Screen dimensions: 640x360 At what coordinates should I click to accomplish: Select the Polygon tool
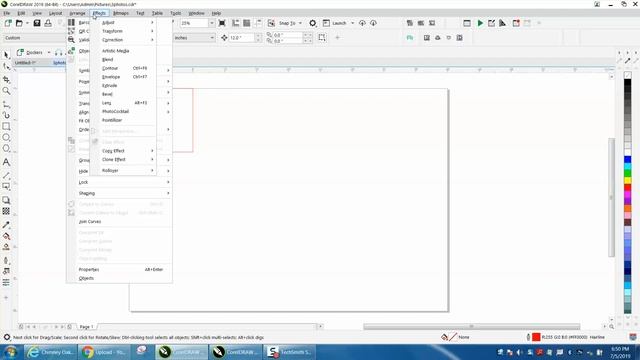pyautogui.click(x=6, y=149)
